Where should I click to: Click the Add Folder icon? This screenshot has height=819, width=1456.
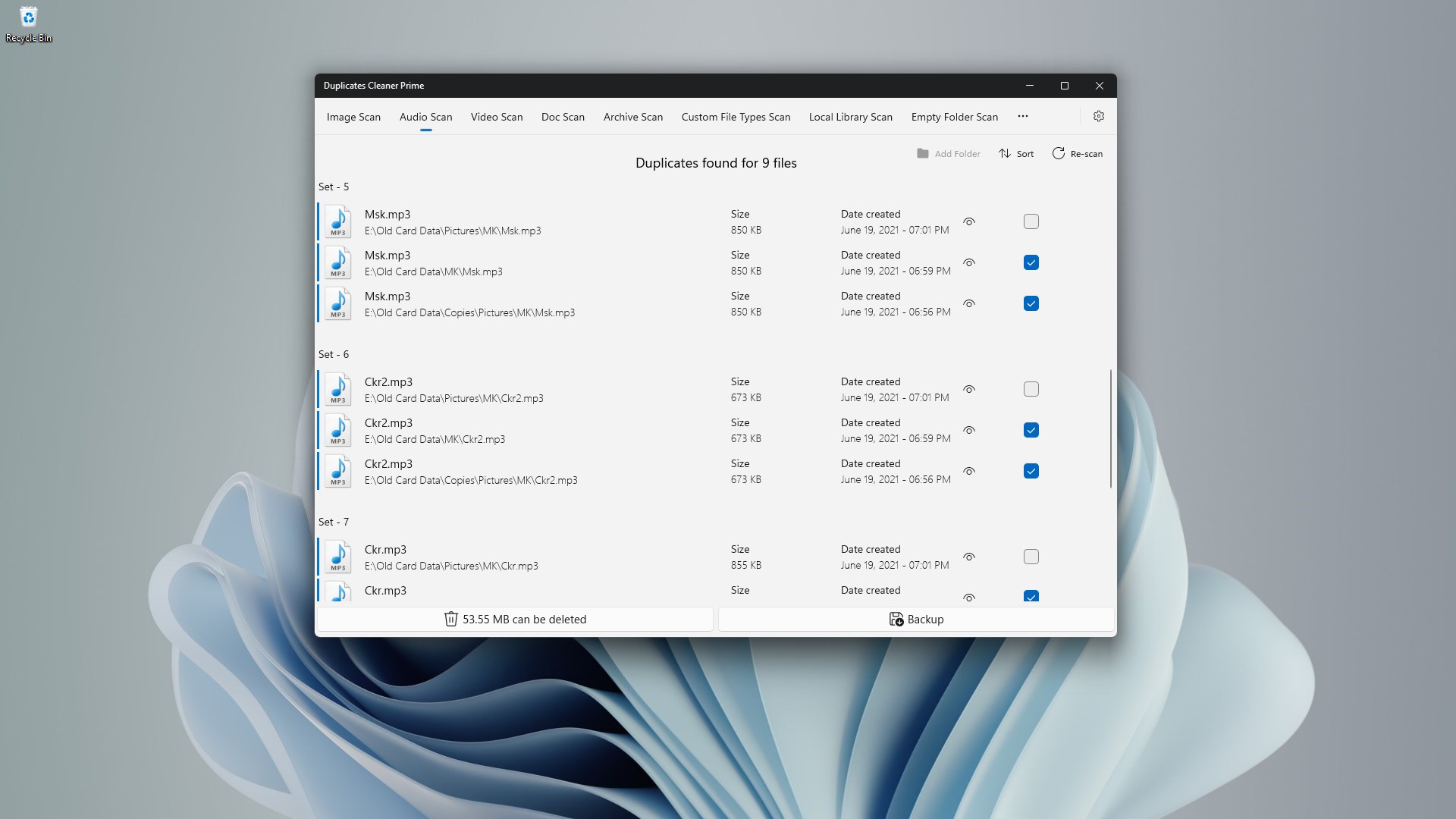(922, 153)
